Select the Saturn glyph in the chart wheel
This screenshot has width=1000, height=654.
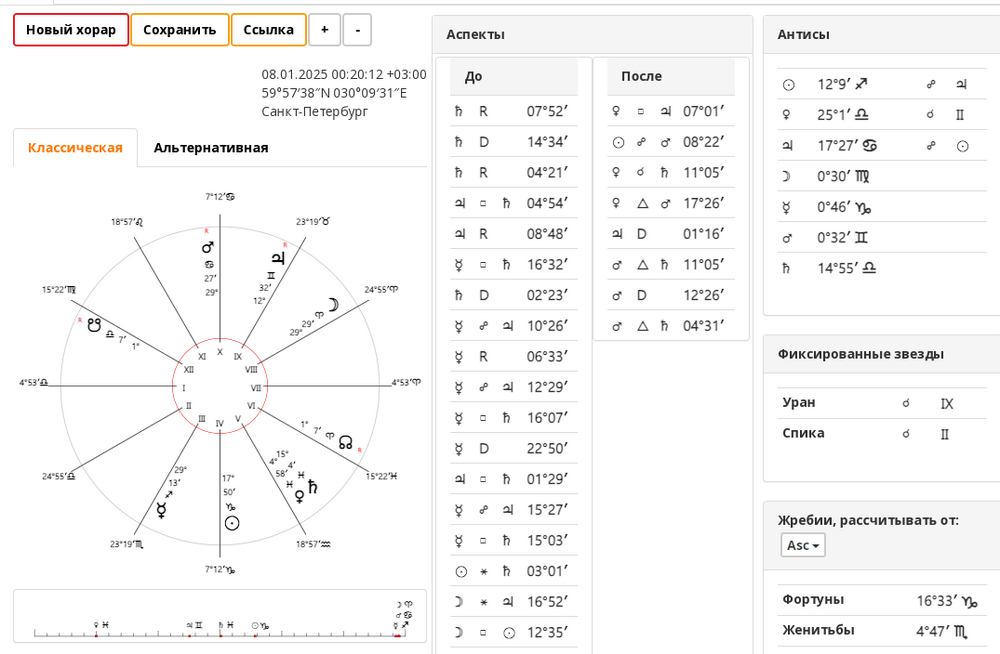click(x=312, y=487)
